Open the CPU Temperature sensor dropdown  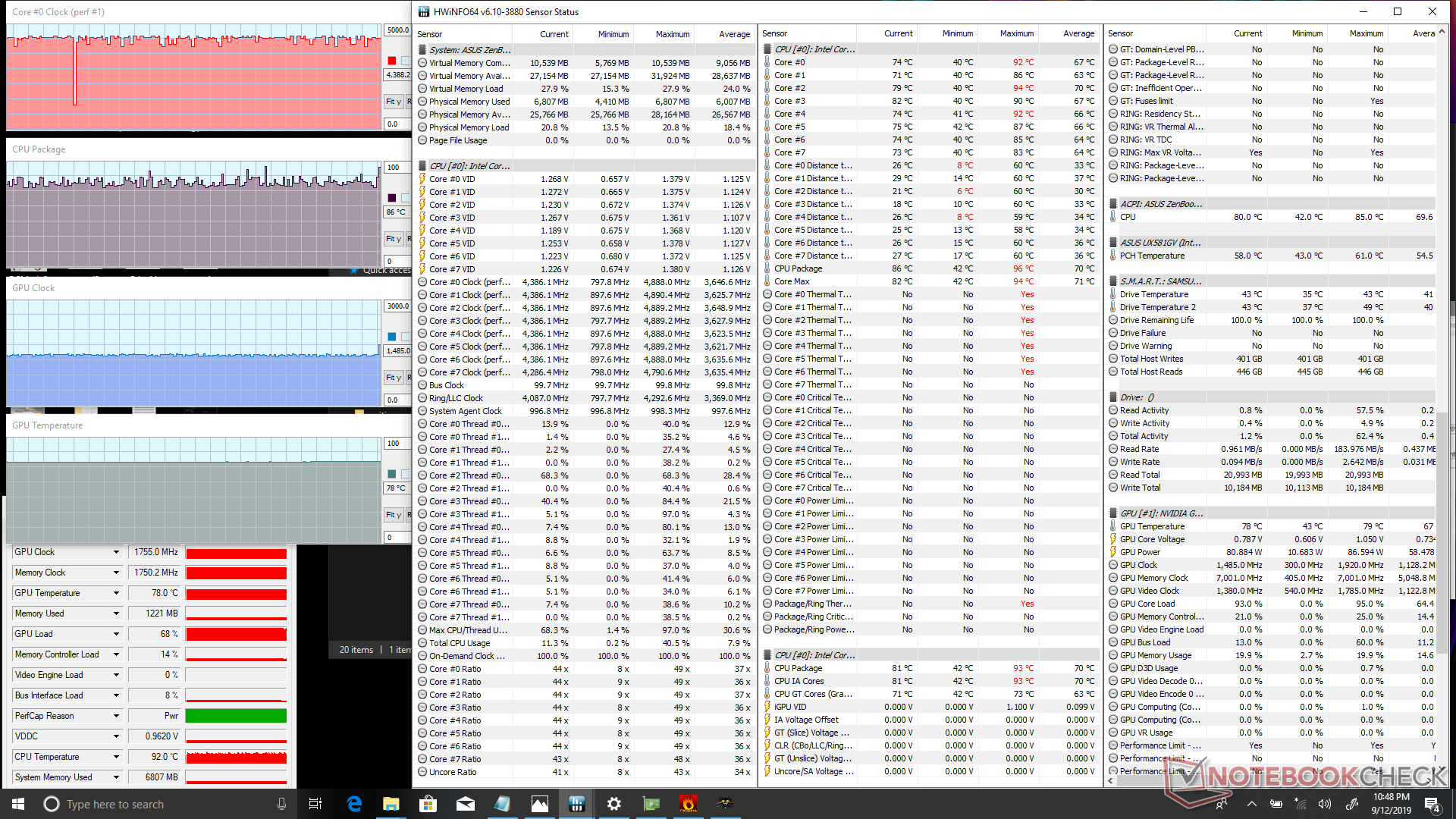[116, 757]
